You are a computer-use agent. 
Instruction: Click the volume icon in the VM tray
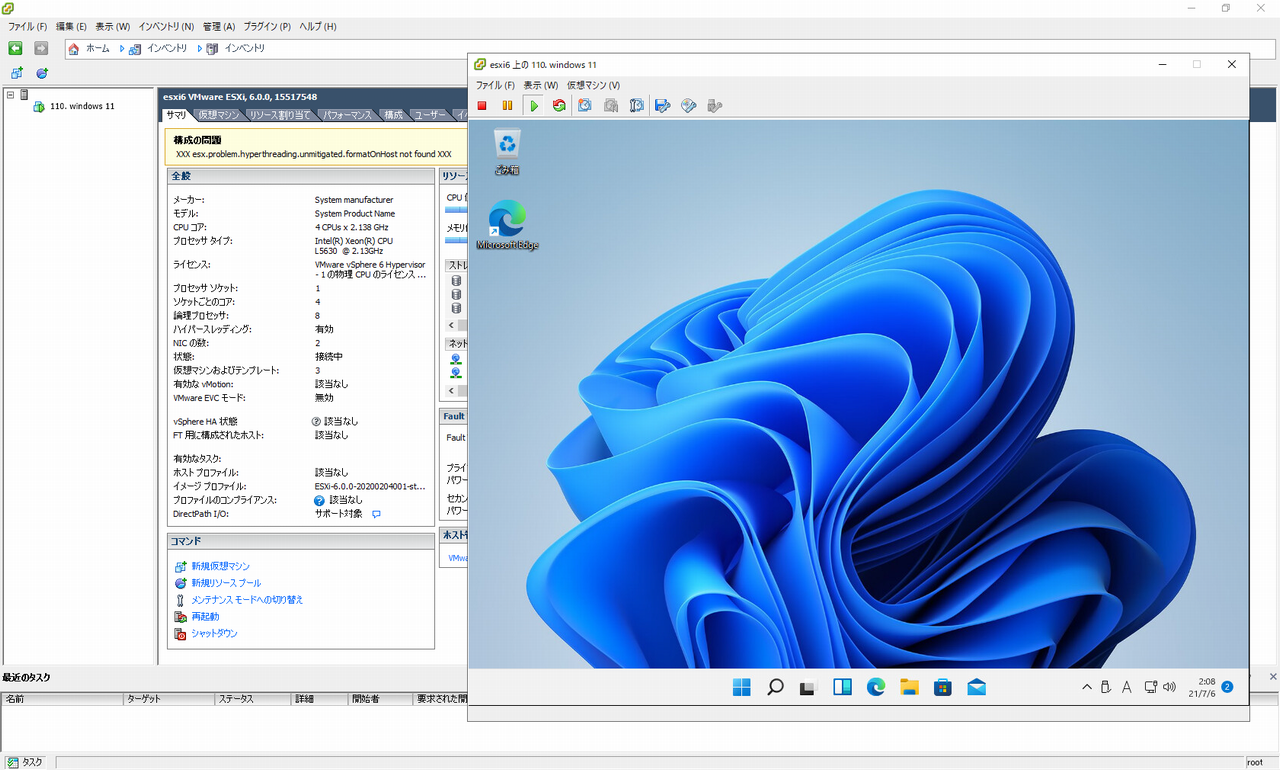pos(1169,687)
